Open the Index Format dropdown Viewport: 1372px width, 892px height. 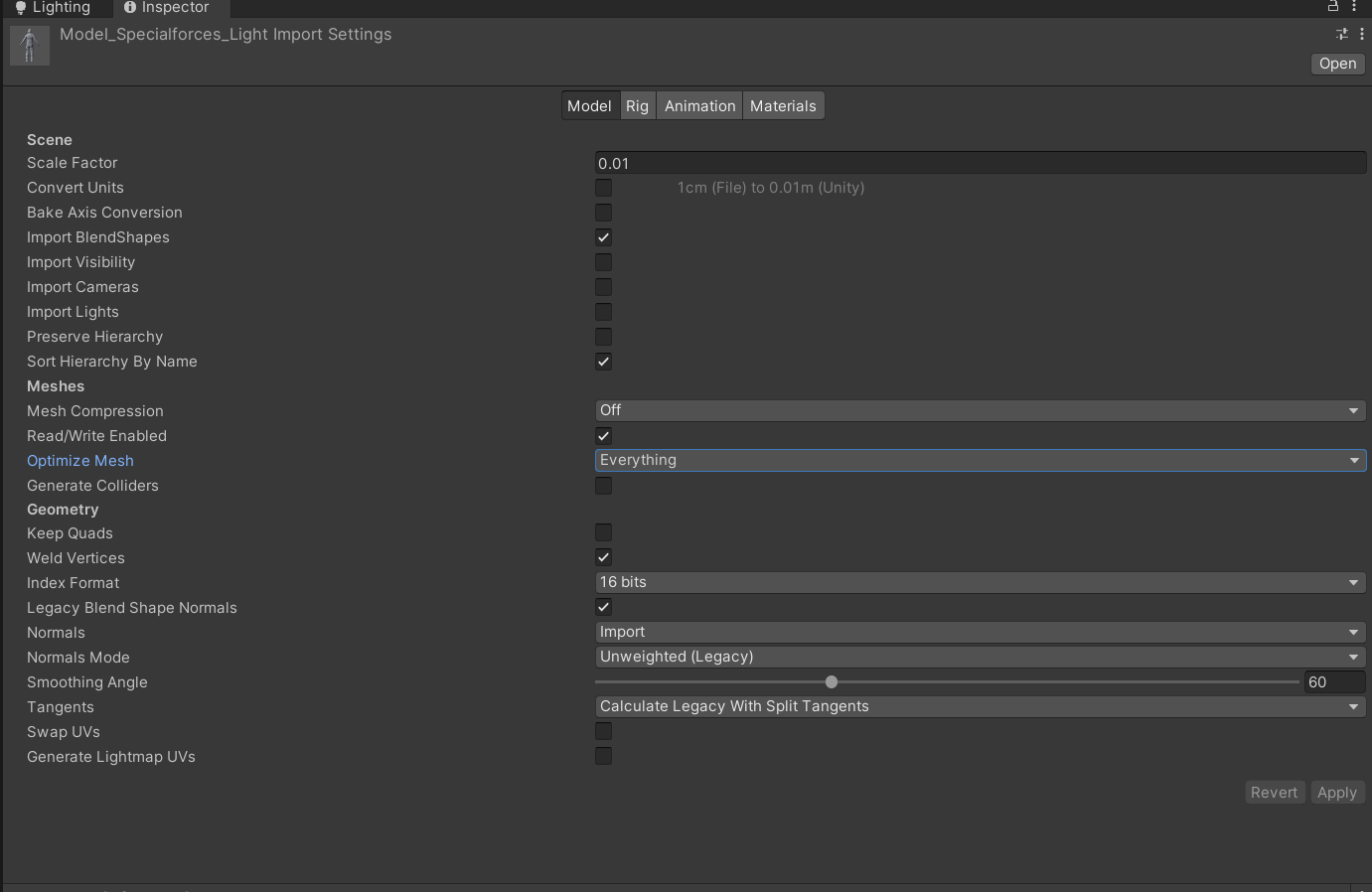click(981, 582)
